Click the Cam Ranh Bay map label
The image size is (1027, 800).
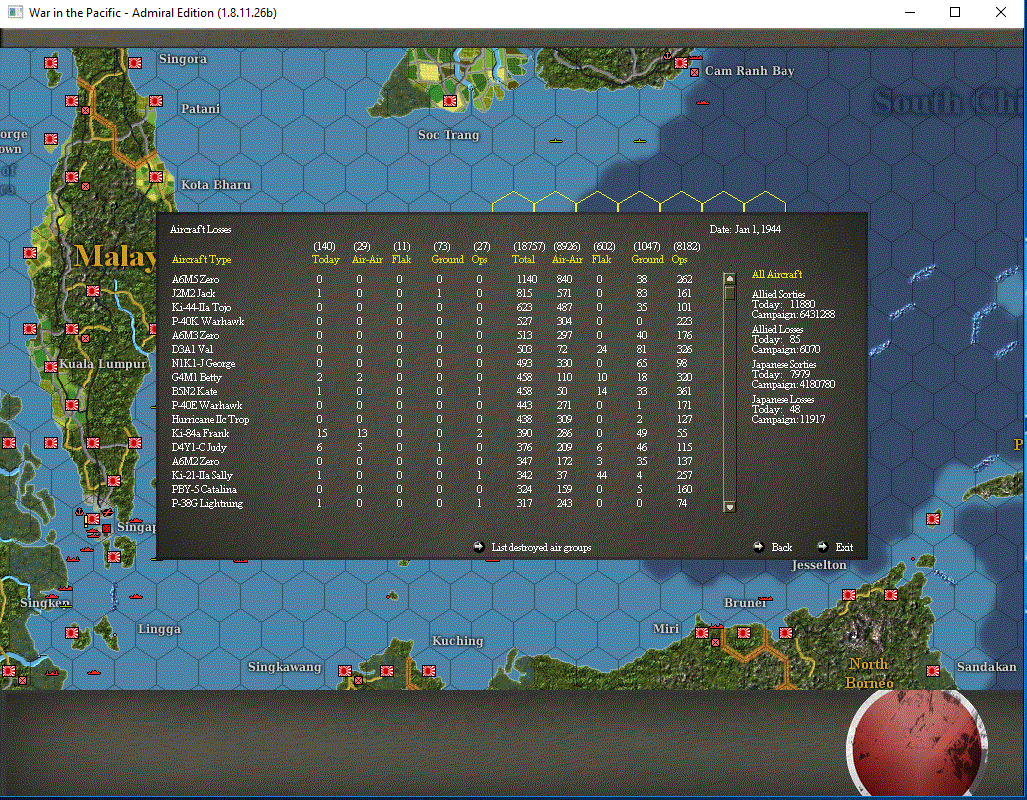pyautogui.click(x=749, y=71)
